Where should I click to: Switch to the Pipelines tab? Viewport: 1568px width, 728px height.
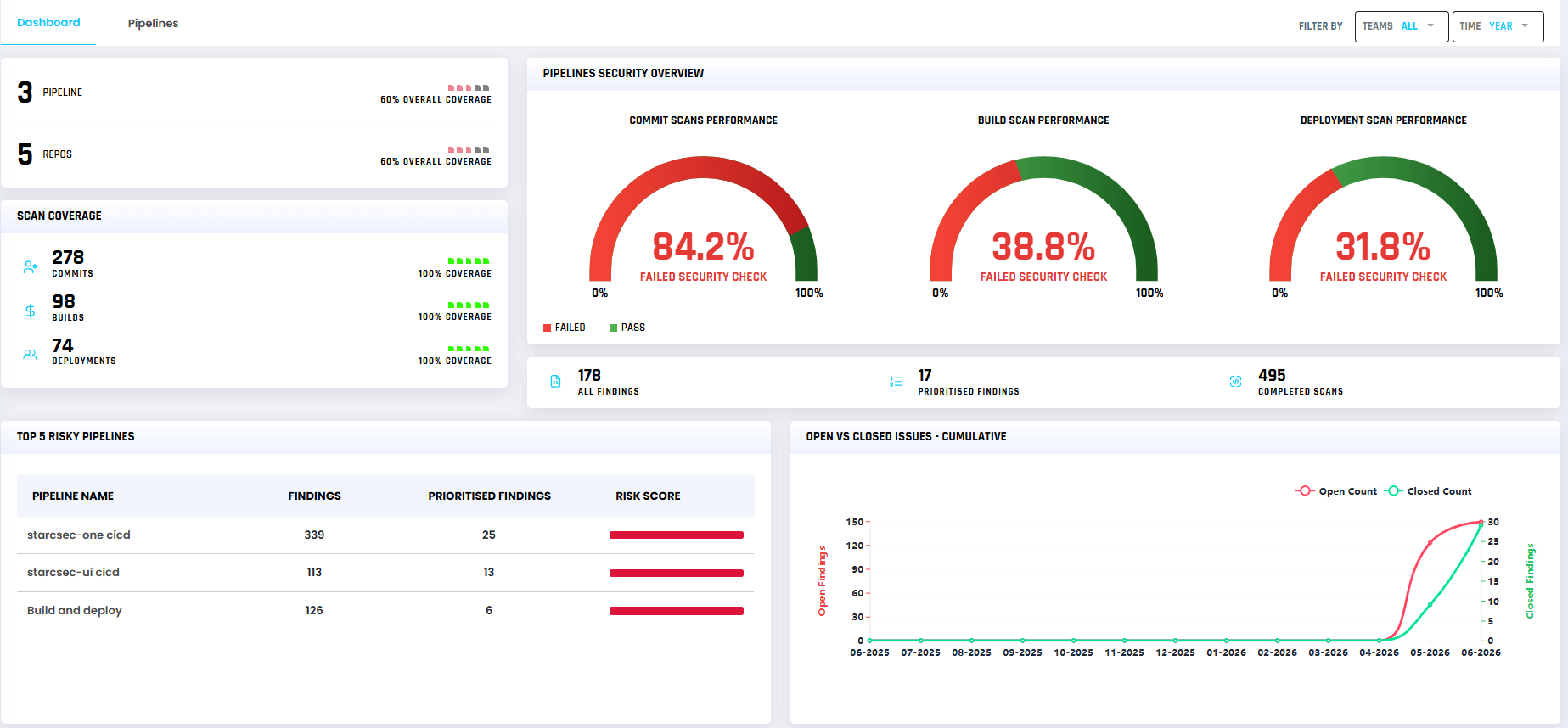(153, 23)
